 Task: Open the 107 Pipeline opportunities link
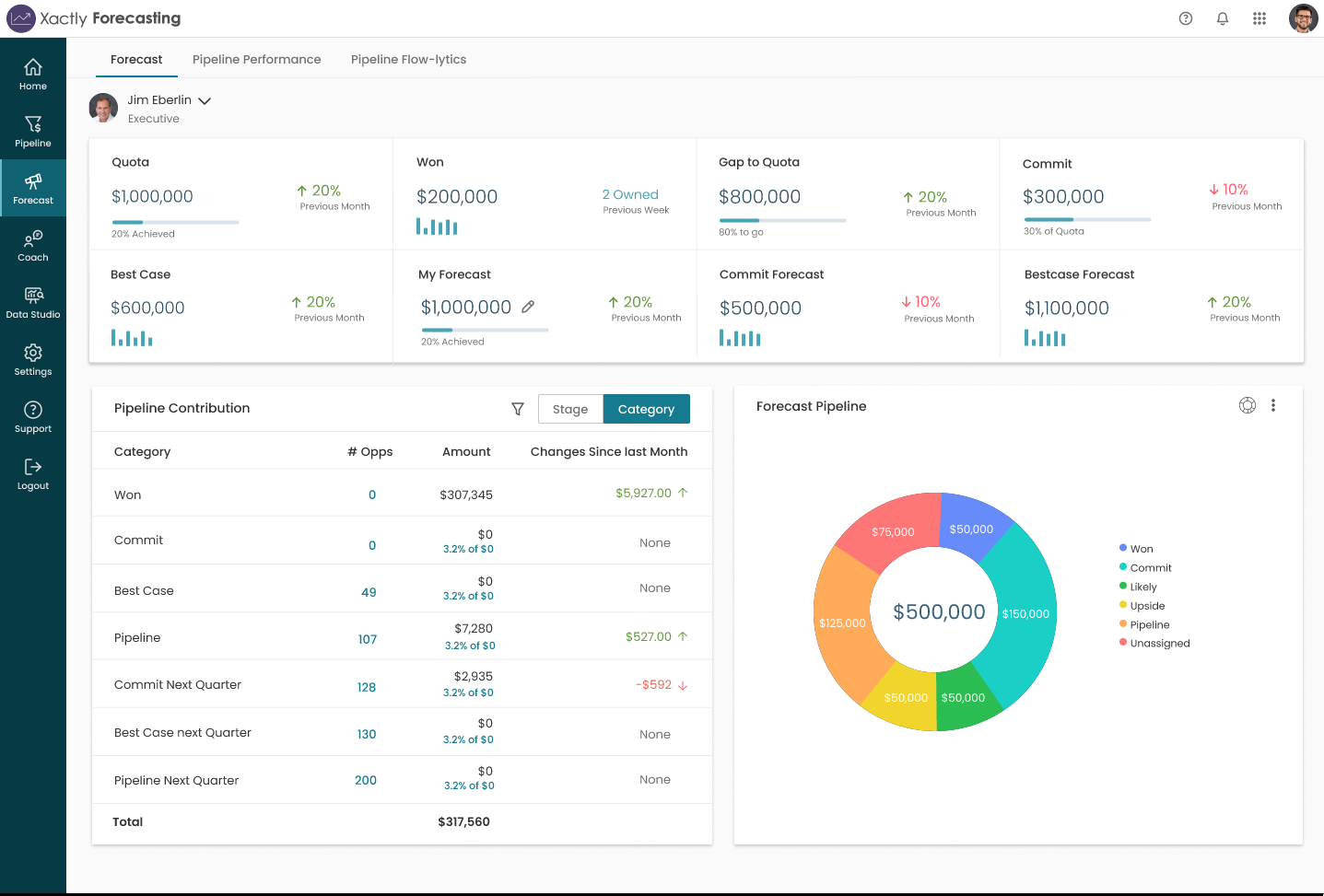(367, 637)
